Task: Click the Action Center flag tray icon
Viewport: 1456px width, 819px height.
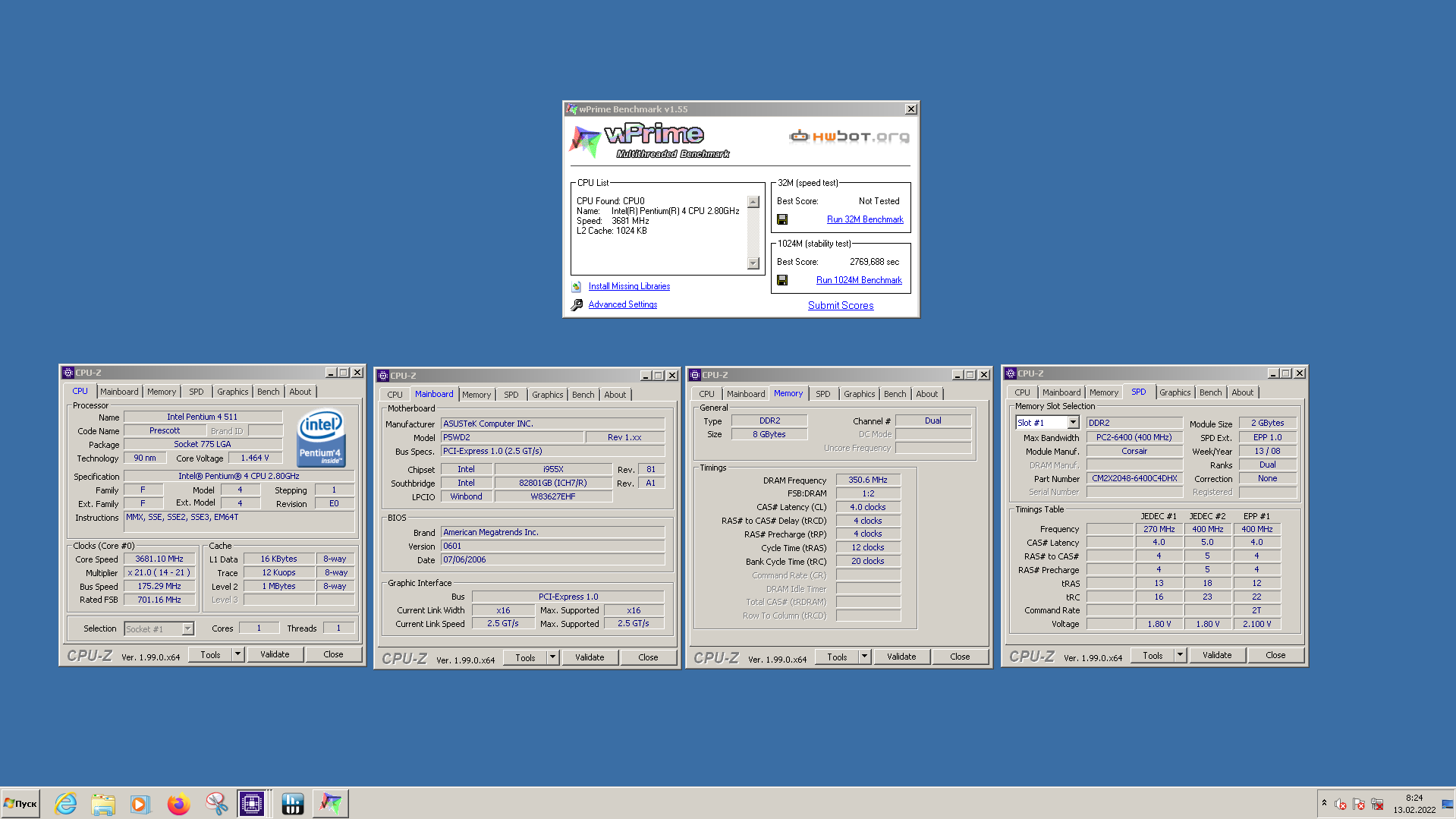Action: pos(1358,804)
